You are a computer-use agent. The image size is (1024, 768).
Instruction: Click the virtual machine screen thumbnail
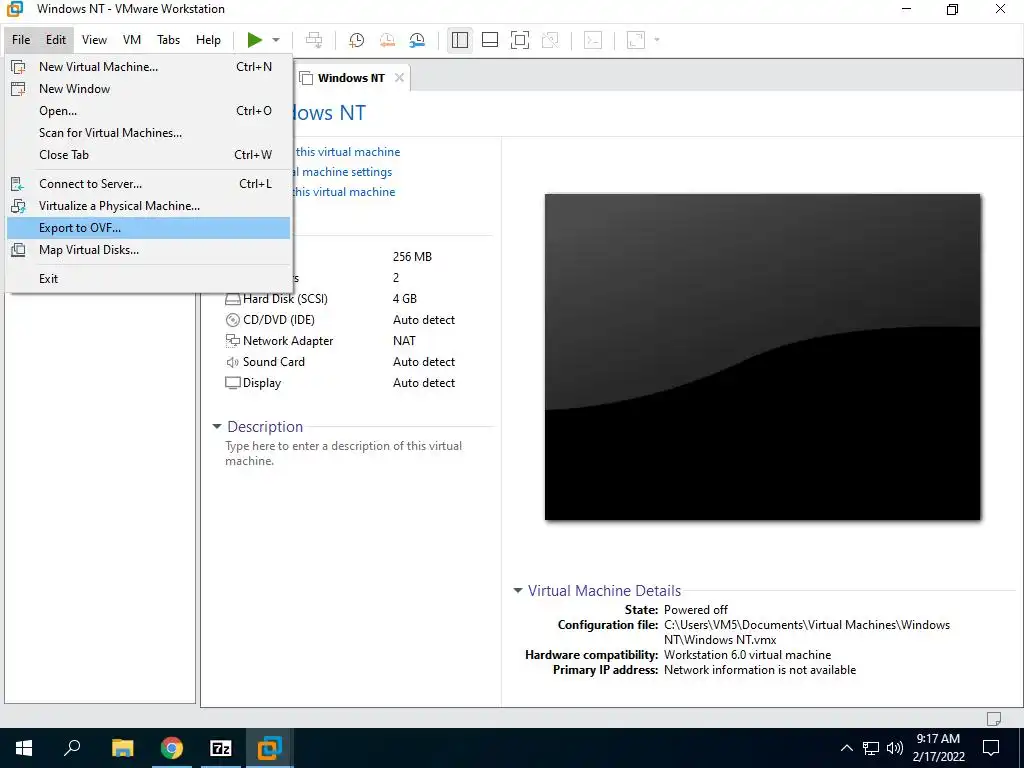tap(762, 357)
